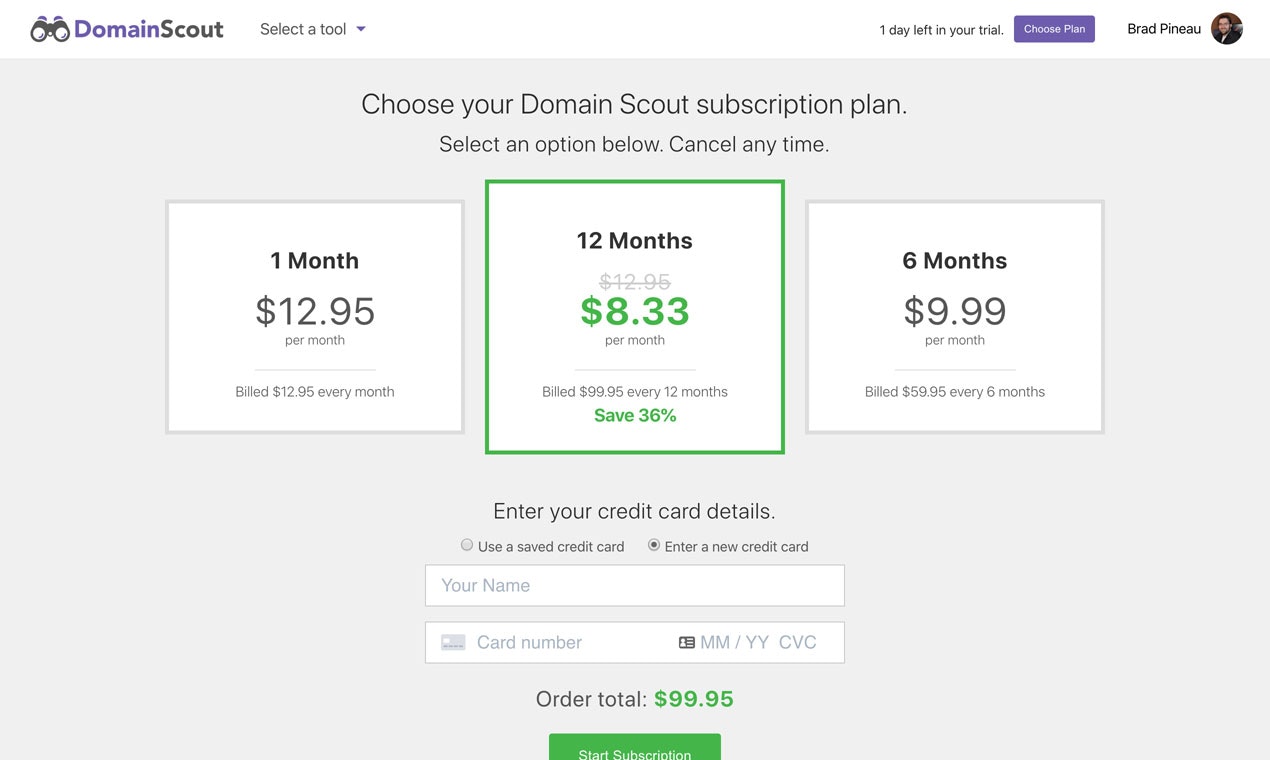
Task: Click the Start Subscription button
Action: click(x=634, y=752)
